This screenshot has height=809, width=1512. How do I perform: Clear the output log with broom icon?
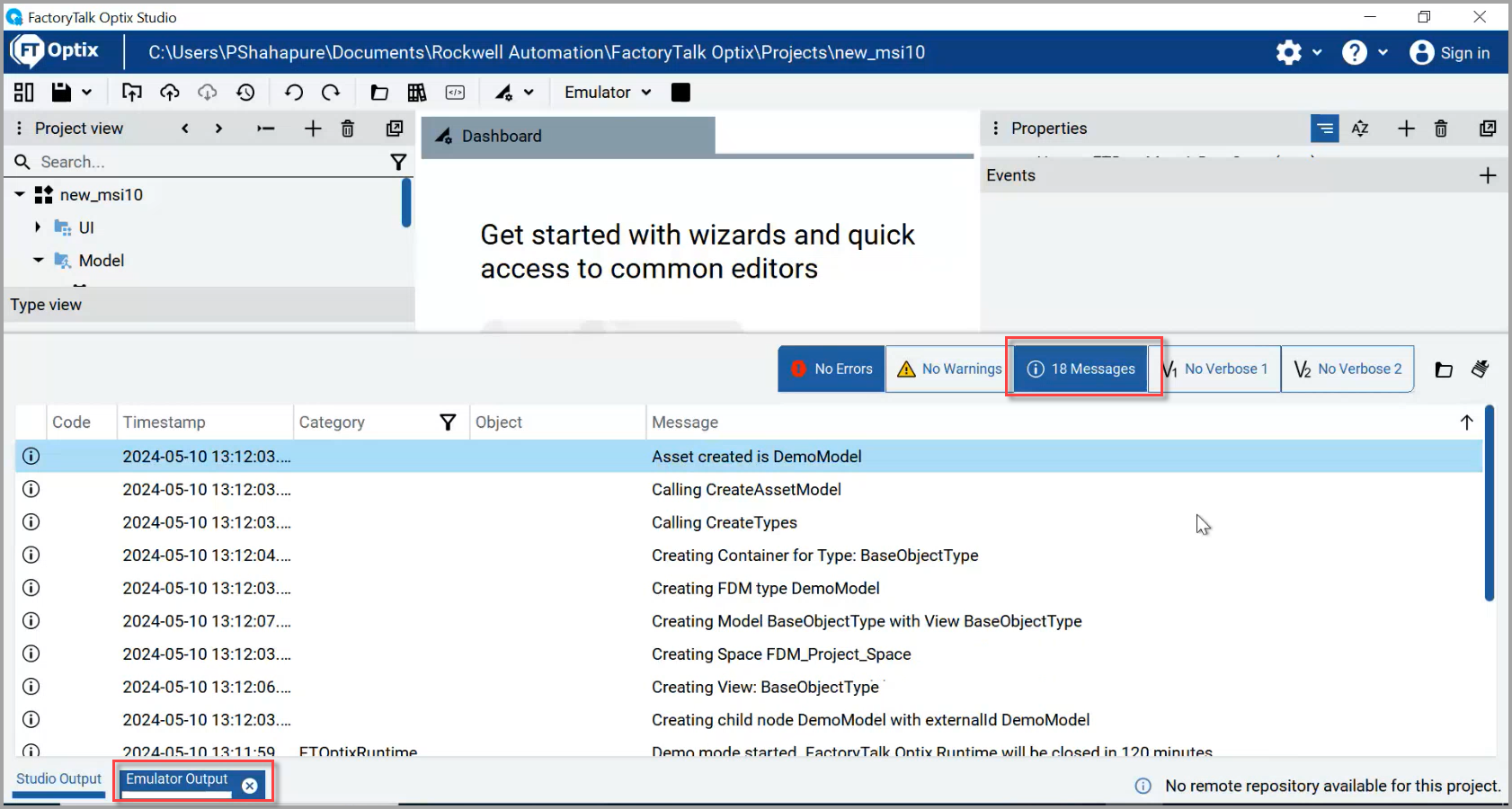pos(1481,369)
